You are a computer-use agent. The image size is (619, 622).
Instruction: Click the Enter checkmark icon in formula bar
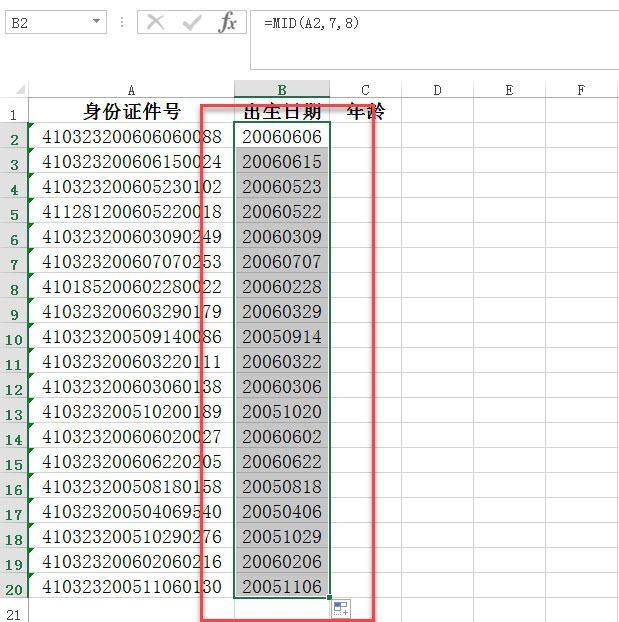[x=192, y=23]
